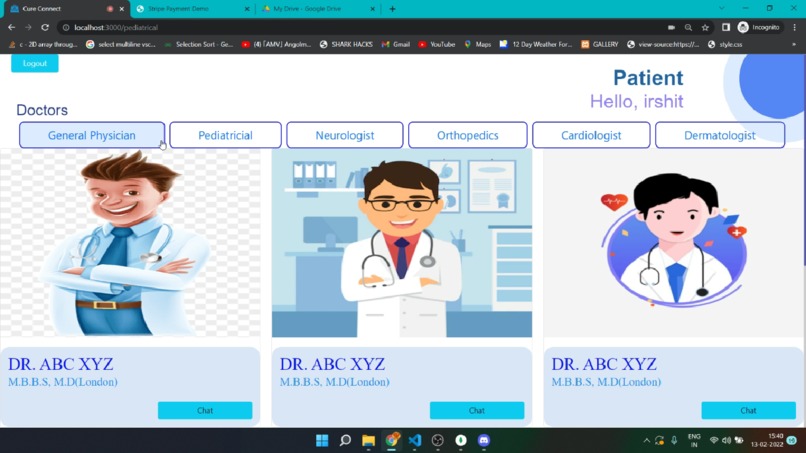The image size is (806, 453).
Task: Open File Explorer from the taskbar
Action: point(369,441)
